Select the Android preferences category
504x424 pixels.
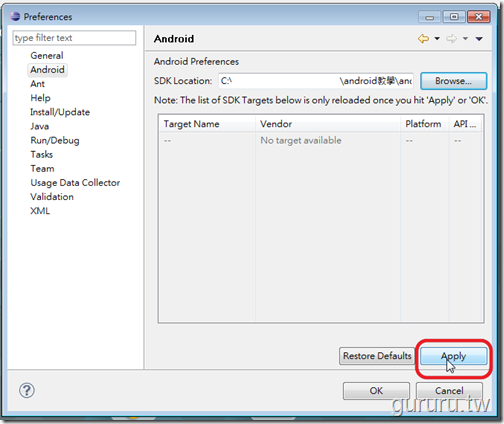[47, 70]
